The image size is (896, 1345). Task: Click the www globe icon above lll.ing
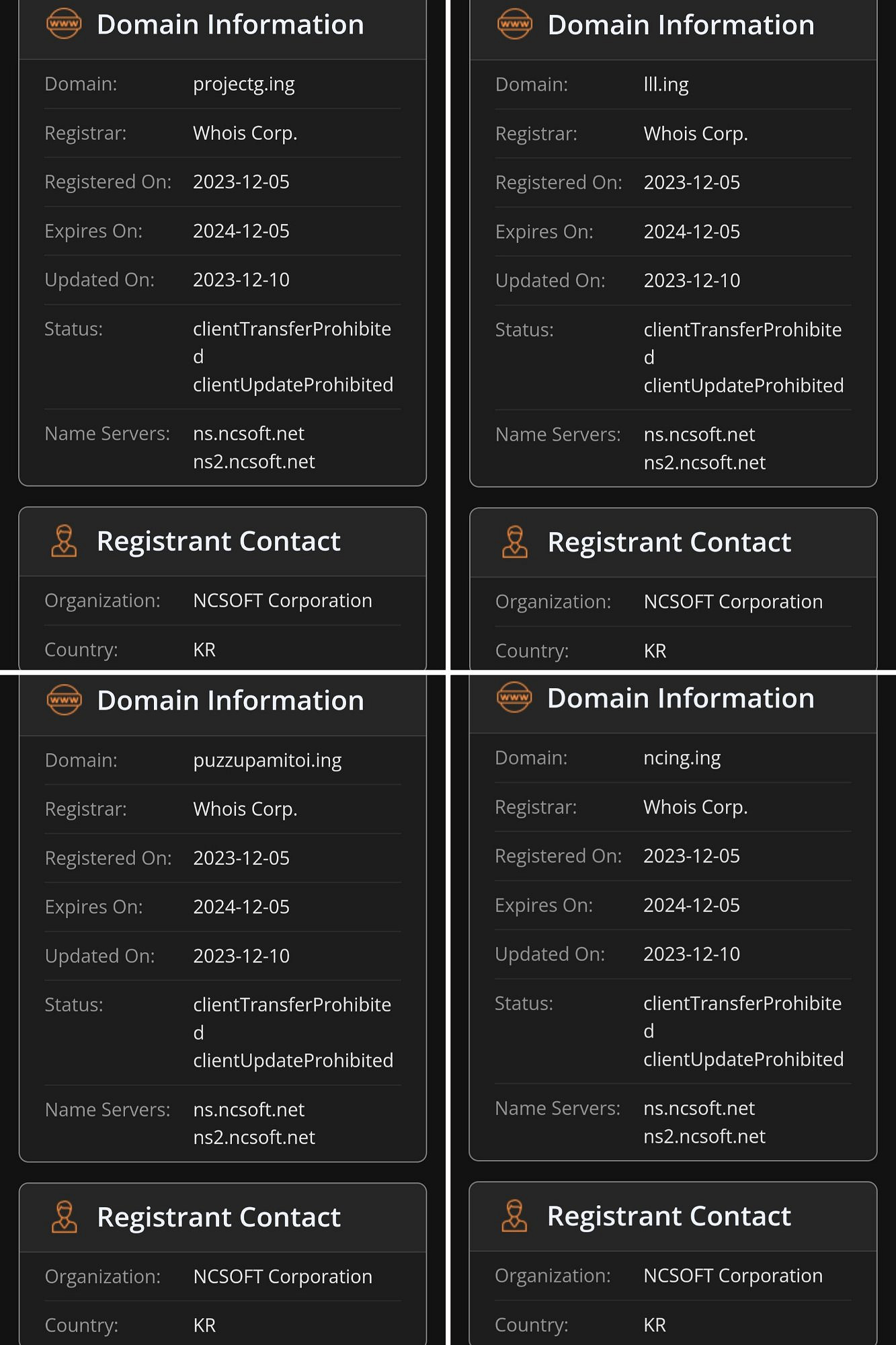[x=514, y=24]
